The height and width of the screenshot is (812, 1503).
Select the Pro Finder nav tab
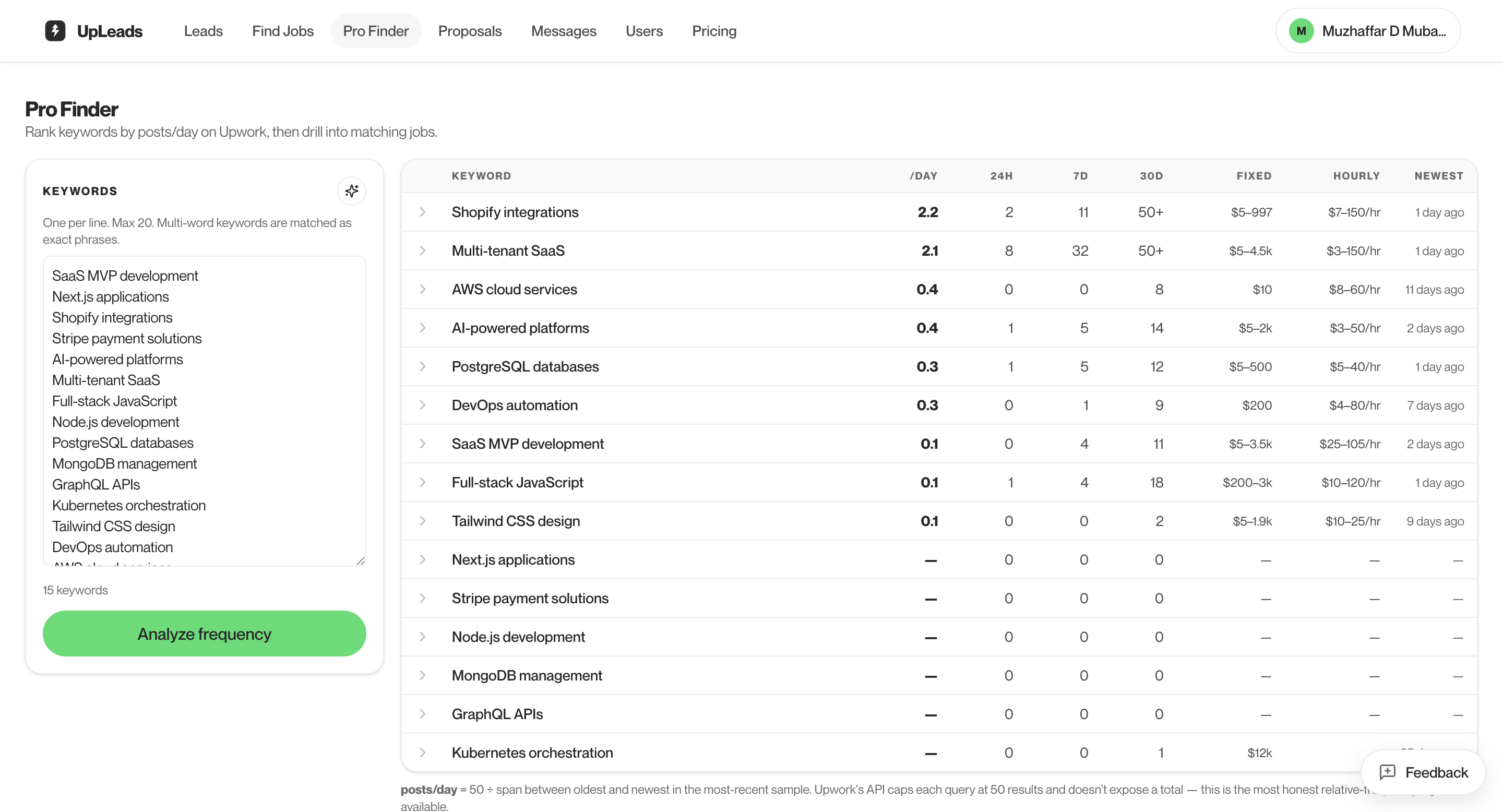tap(376, 31)
